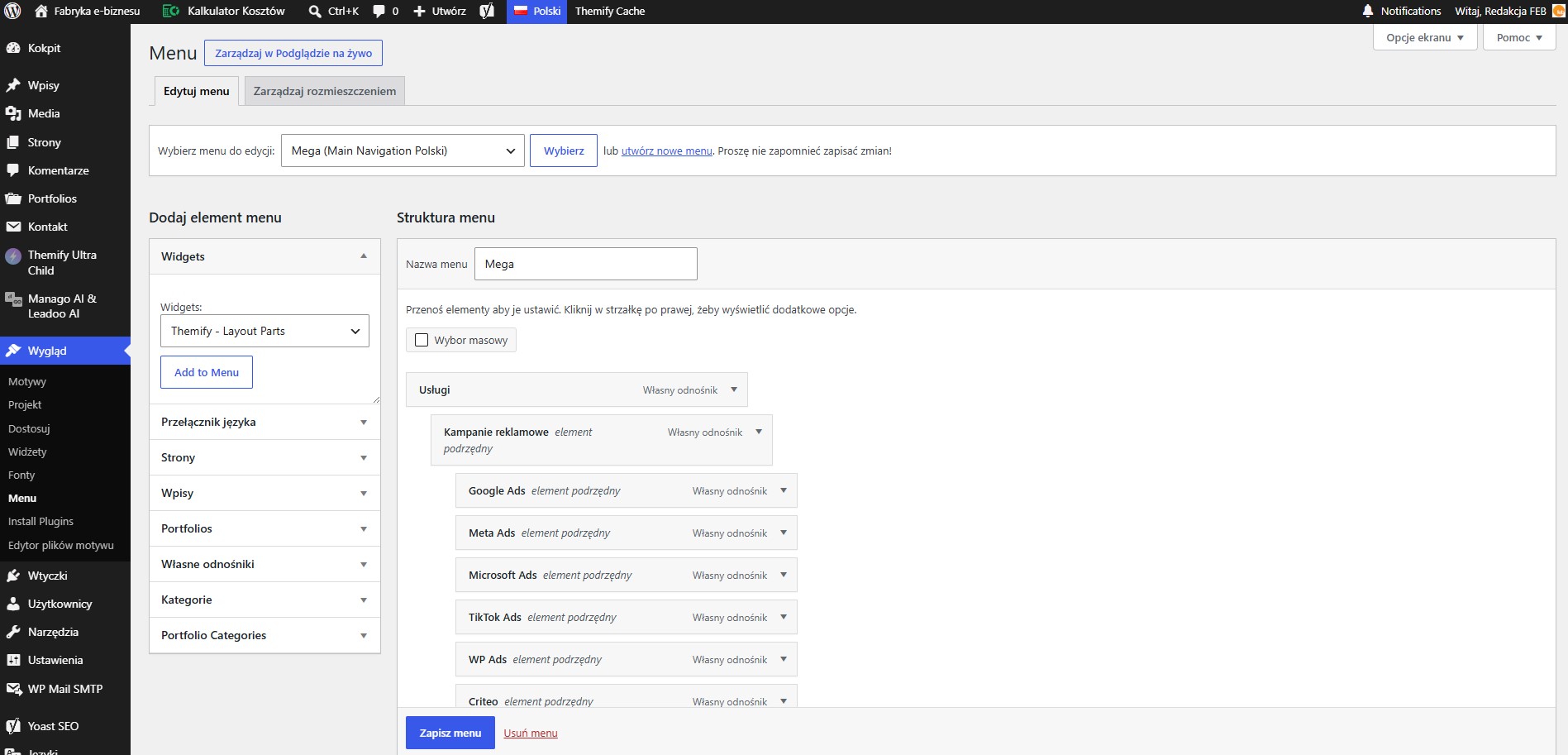
Task: Open the Widgets Themify - Layout Parts dropdown
Action: 265,331
